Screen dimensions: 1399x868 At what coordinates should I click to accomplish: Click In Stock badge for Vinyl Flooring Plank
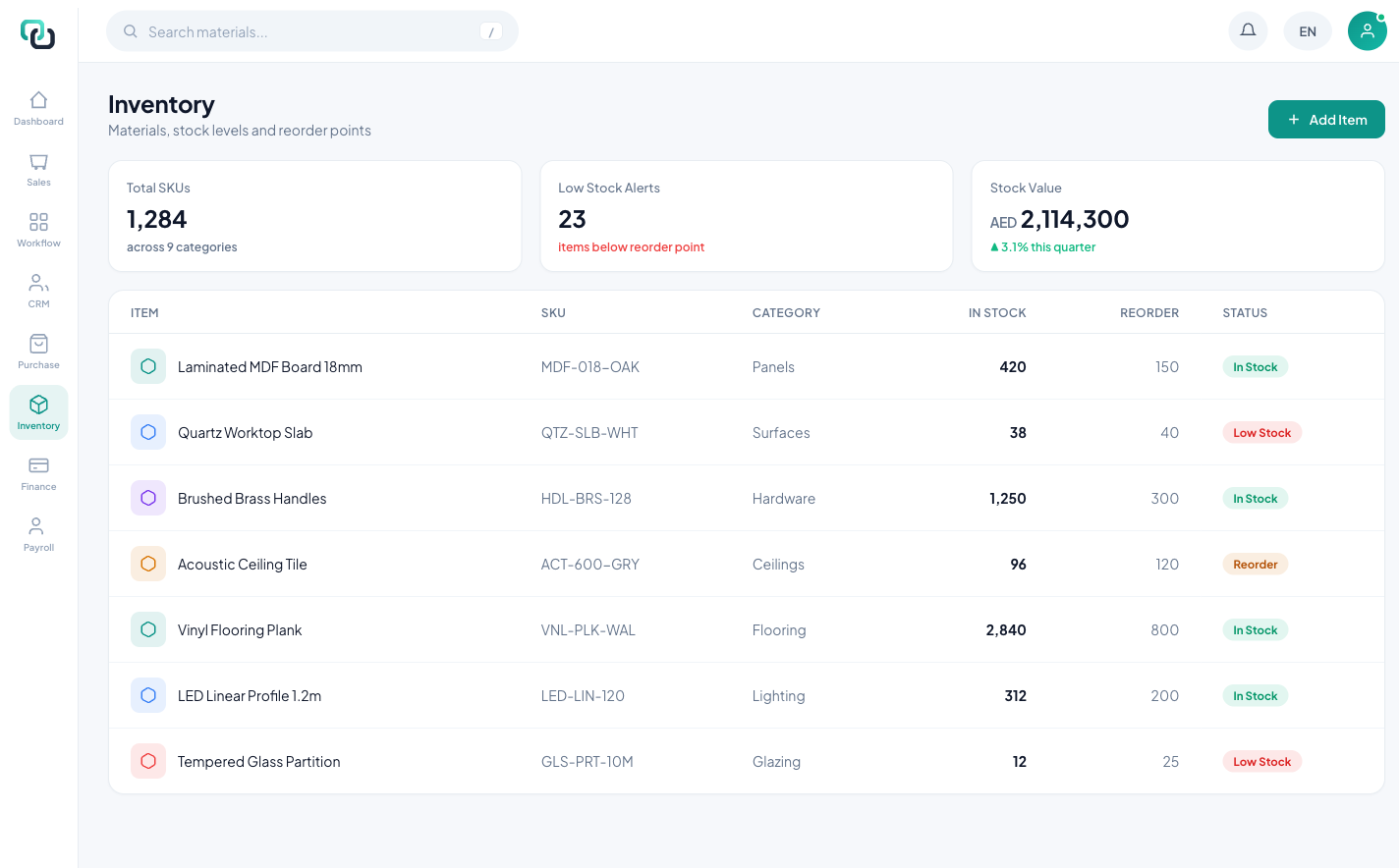tap(1256, 630)
